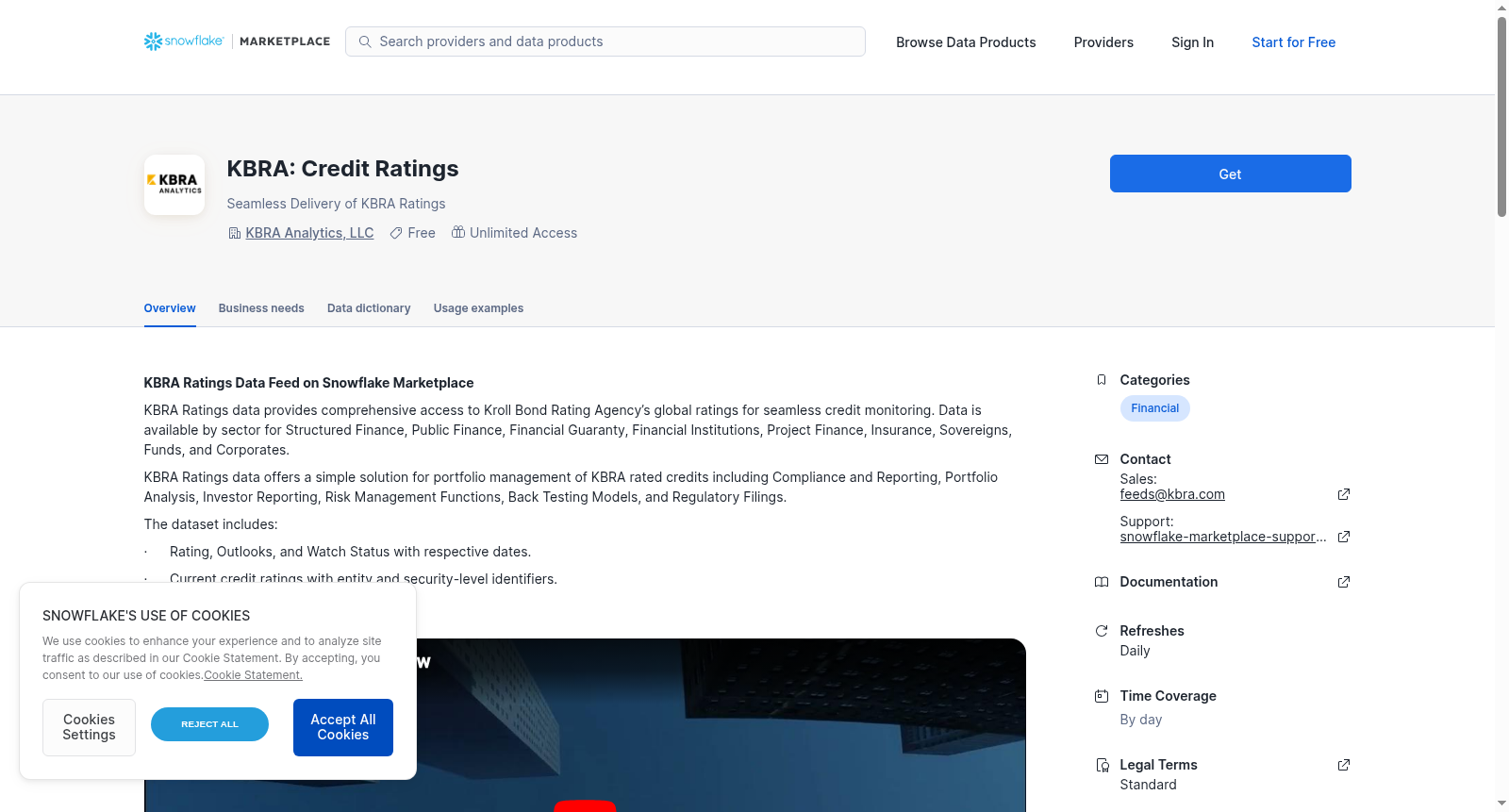
Task: Open Browse Data Products menu
Action: coord(966,42)
